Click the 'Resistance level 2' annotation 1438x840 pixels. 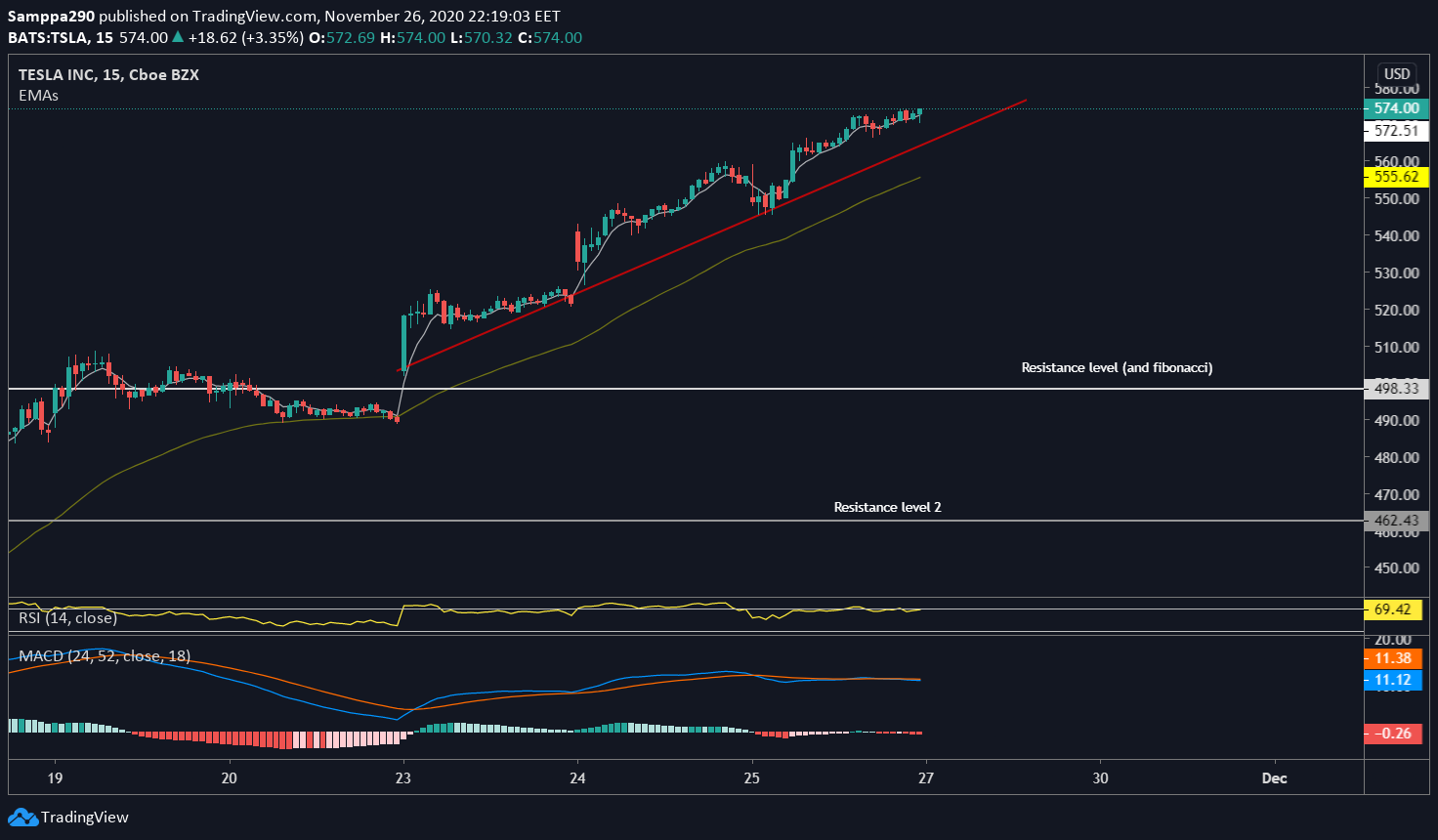887,508
